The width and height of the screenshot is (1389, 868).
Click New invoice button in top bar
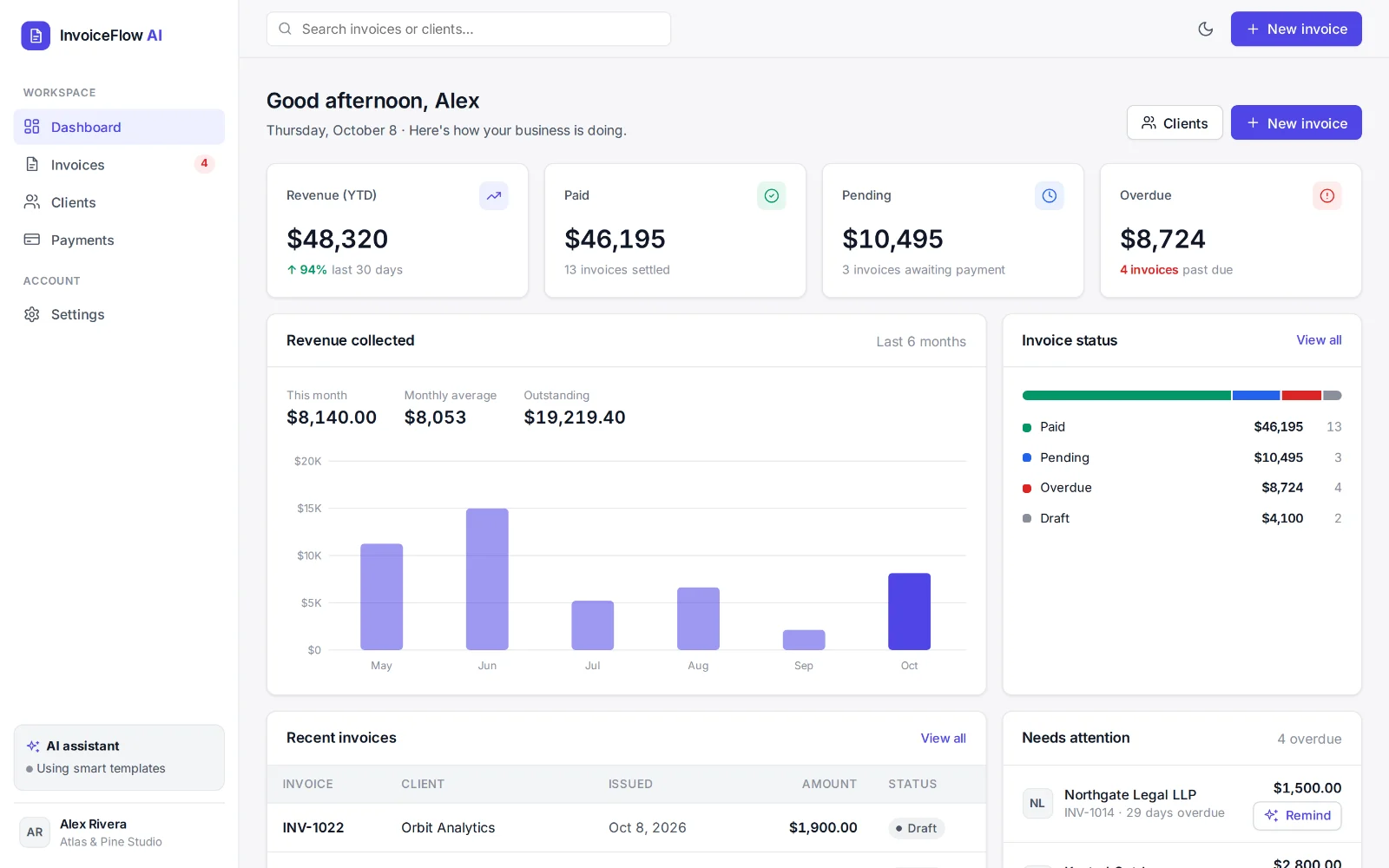(1296, 29)
